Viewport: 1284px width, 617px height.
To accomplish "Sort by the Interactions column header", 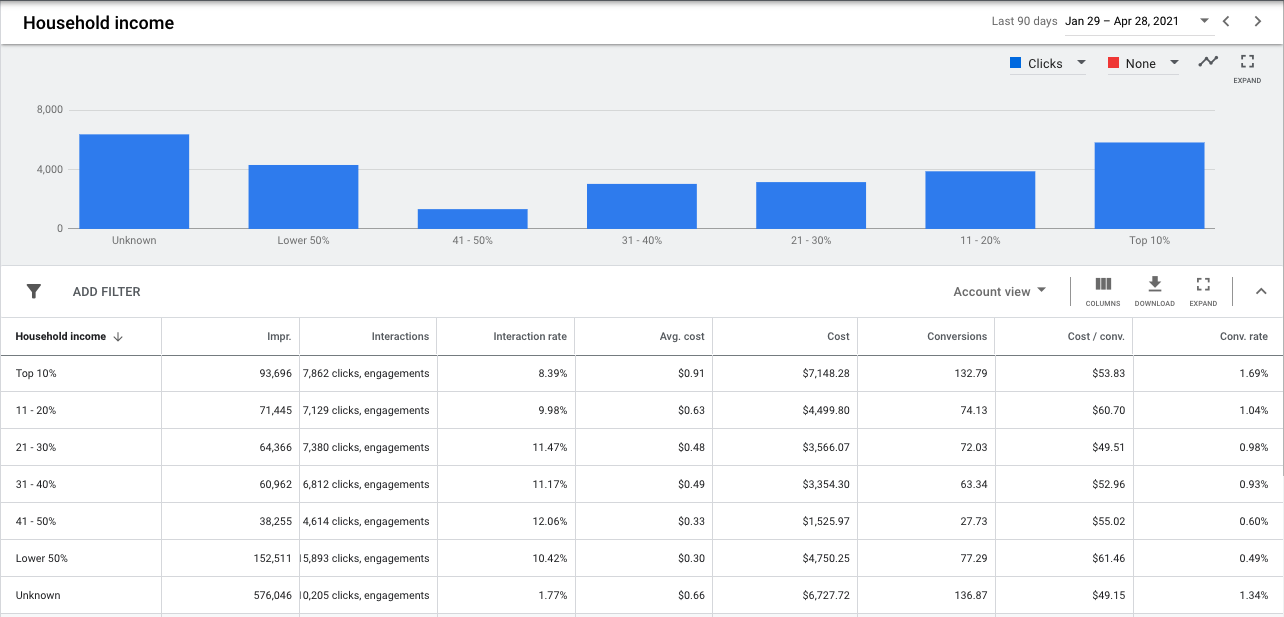I will pyautogui.click(x=400, y=336).
